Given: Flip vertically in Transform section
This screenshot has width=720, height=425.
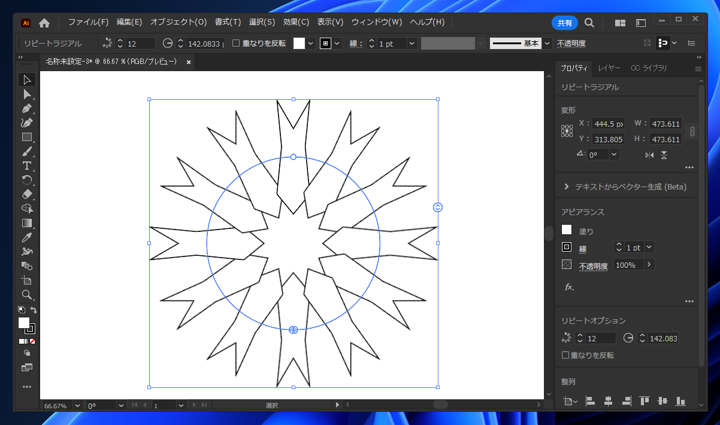Looking at the screenshot, I should [664, 155].
